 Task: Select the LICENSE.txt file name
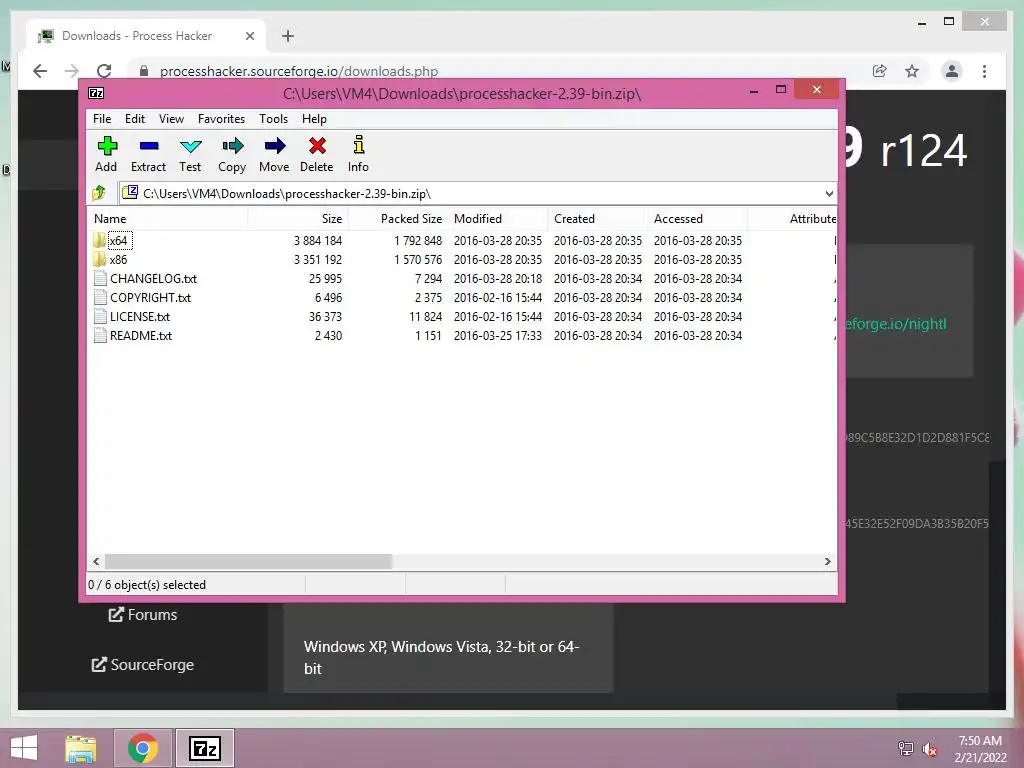click(x=140, y=316)
